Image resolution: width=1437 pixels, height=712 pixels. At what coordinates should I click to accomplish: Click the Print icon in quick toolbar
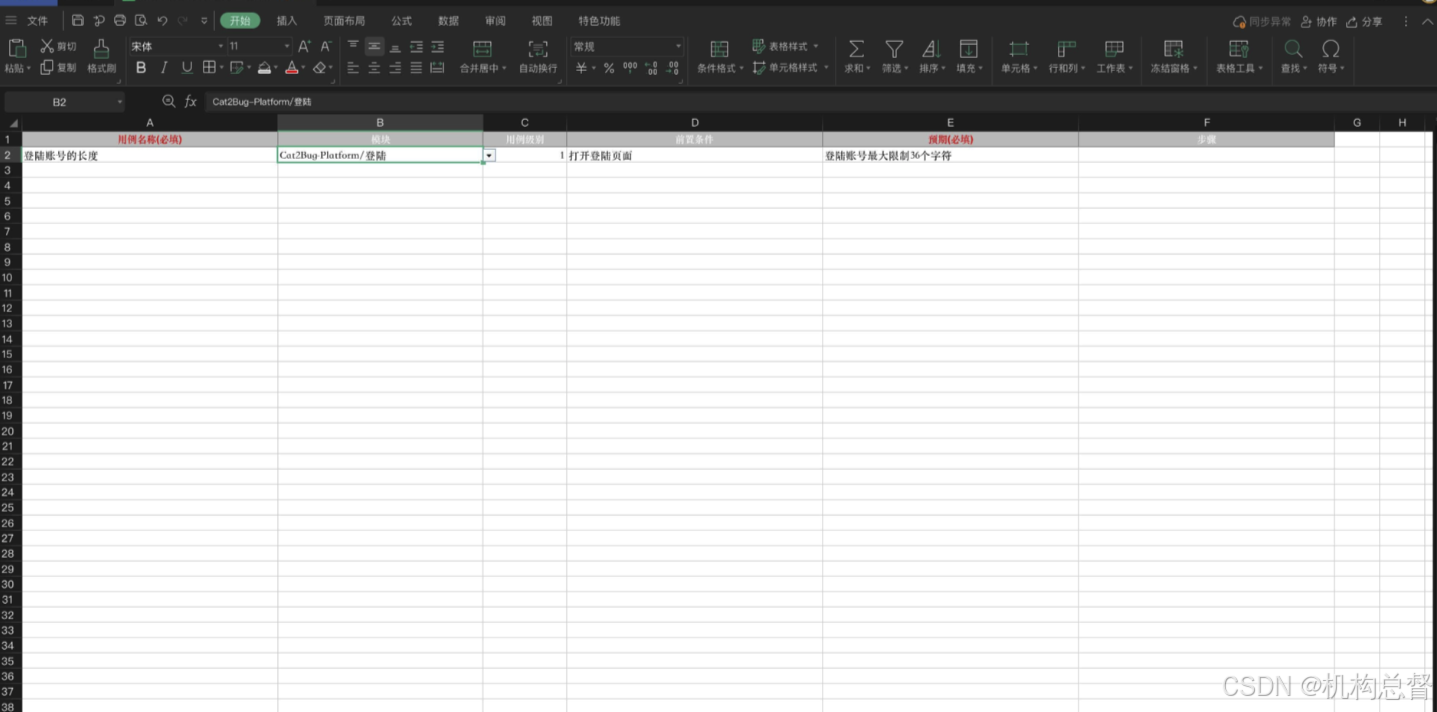[x=120, y=21]
